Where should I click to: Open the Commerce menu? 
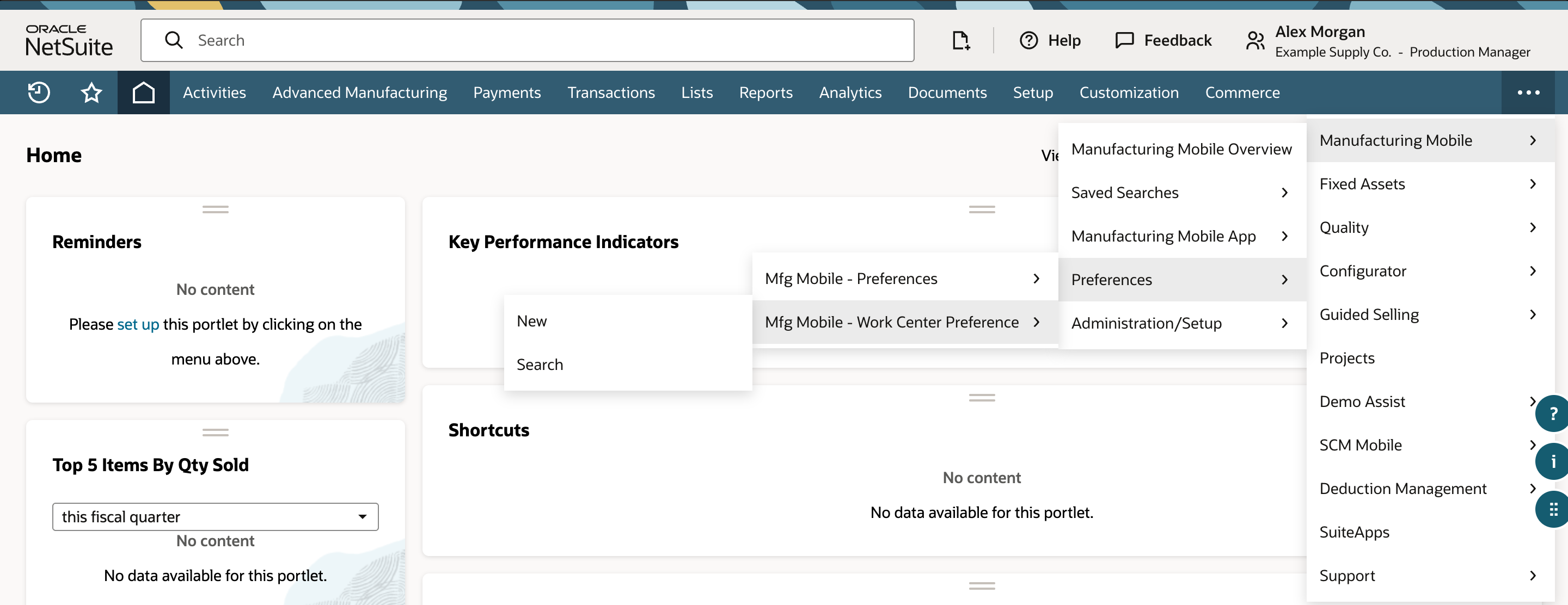[x=1242, y=92]
